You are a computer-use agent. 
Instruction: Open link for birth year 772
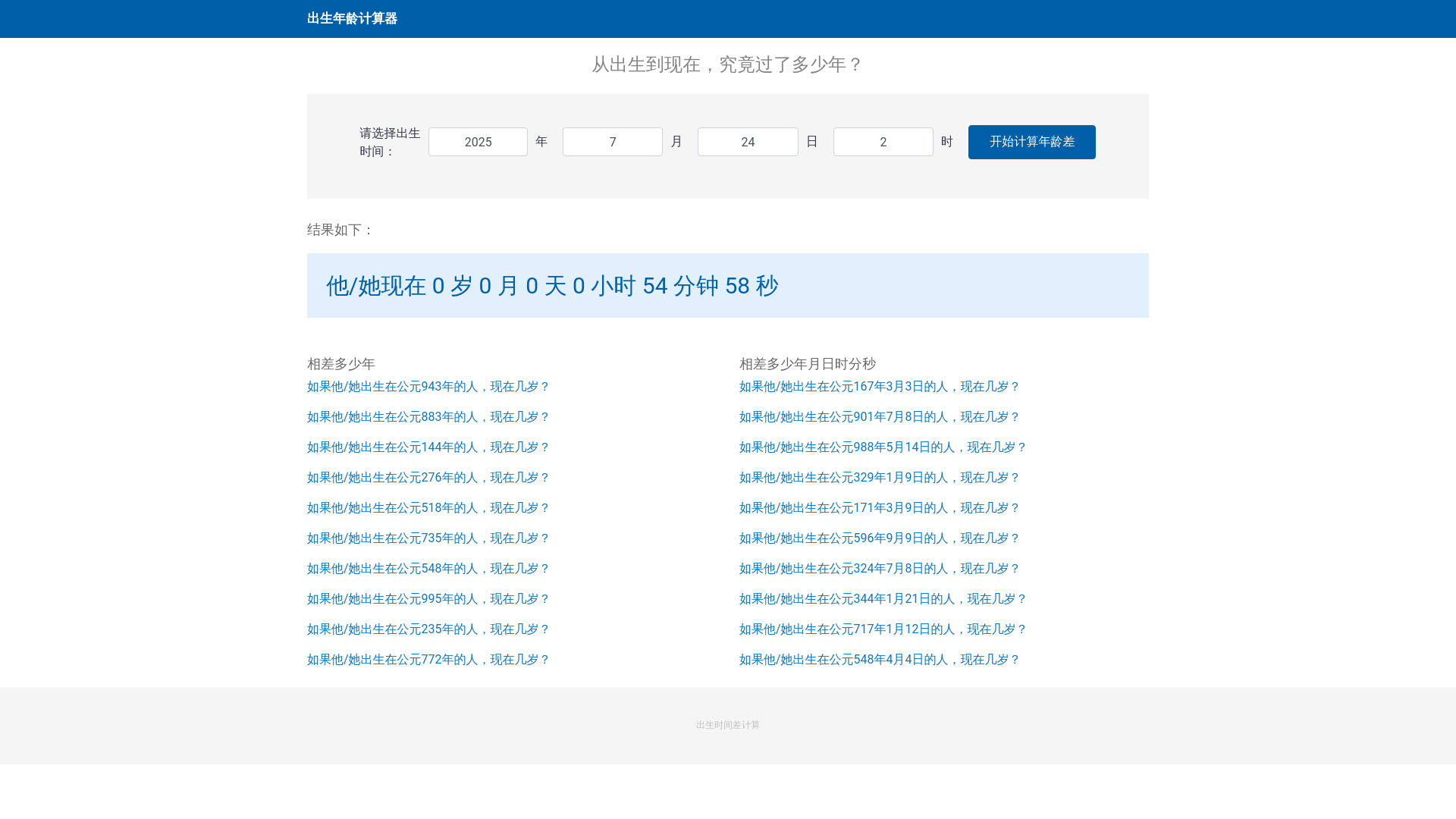[x=428, y=660]
